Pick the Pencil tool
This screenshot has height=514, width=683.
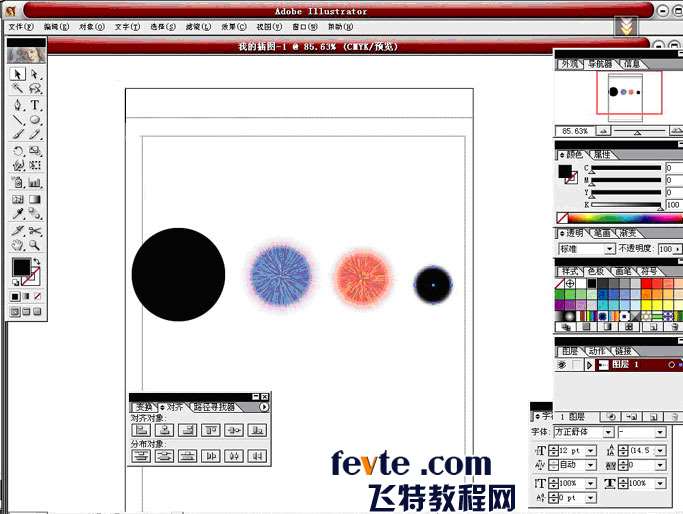point(35,134)
